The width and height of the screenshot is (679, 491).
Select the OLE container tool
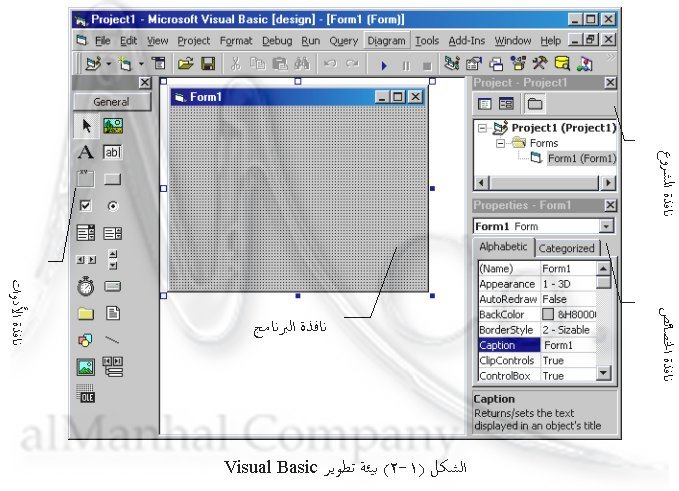[x=86, y=393]
